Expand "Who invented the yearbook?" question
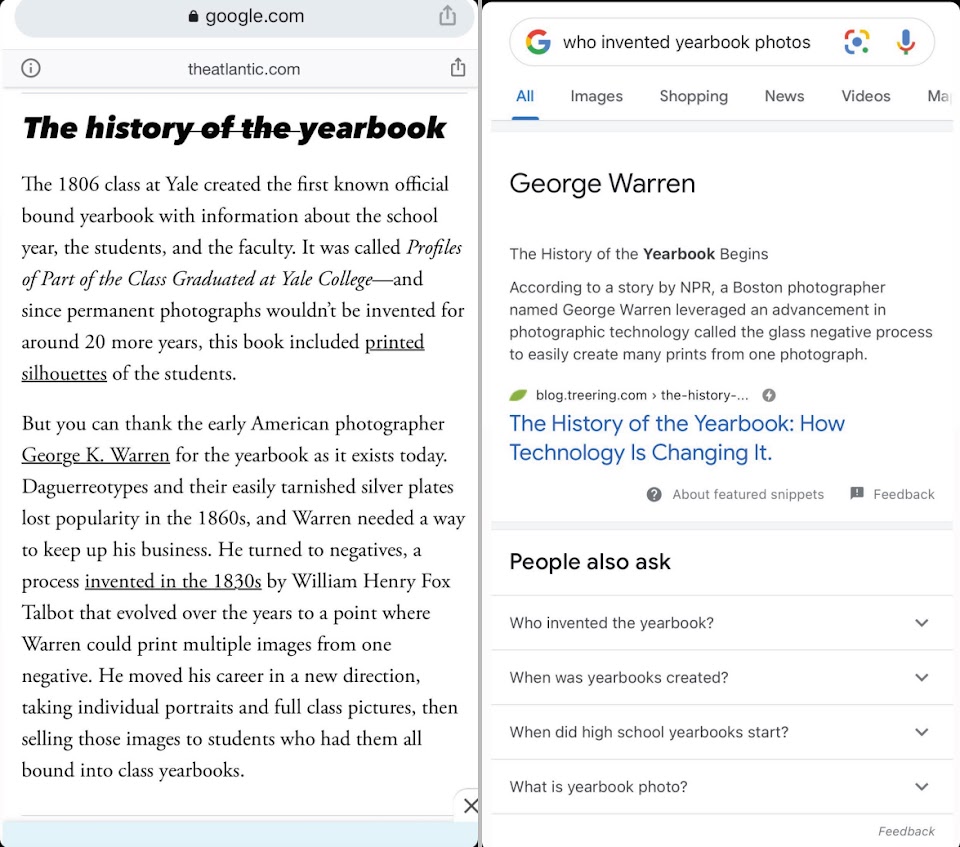Viewport: 960px width, 847px height. tap(722, 623)
